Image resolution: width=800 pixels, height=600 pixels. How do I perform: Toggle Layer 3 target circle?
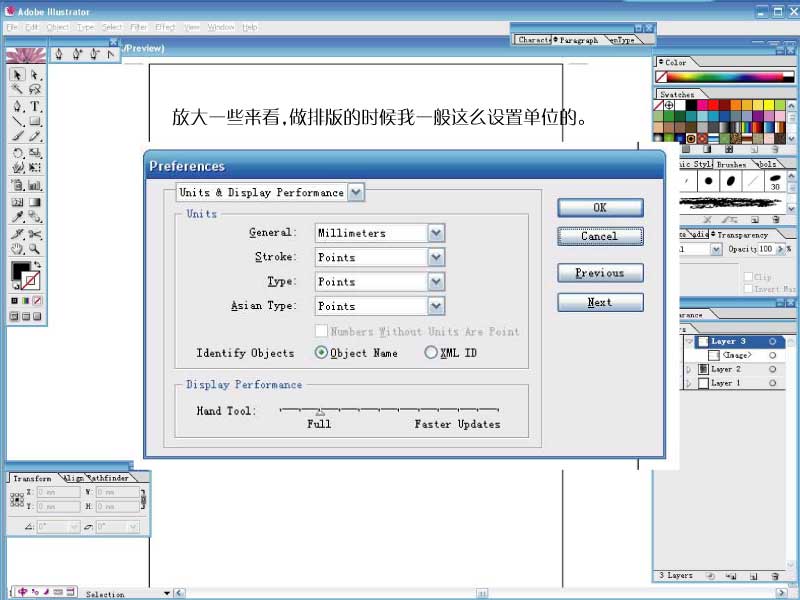772,341
